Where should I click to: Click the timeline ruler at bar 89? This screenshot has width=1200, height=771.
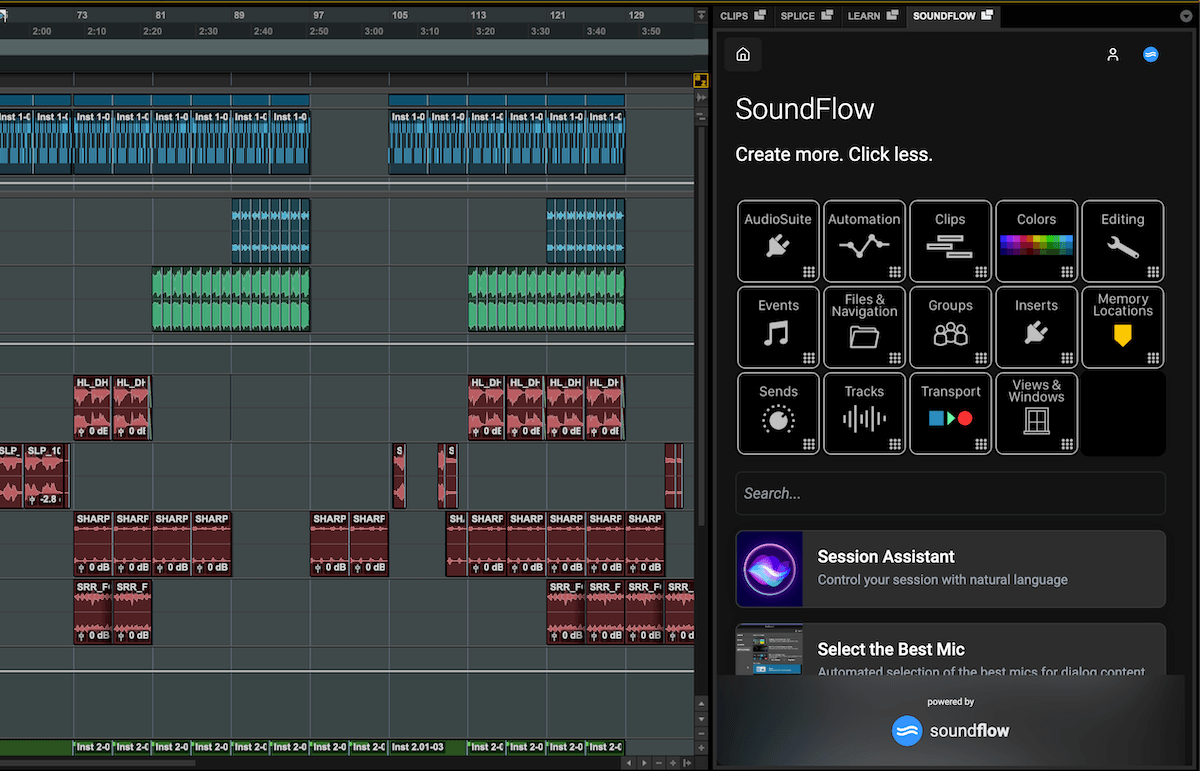[239, 16]
